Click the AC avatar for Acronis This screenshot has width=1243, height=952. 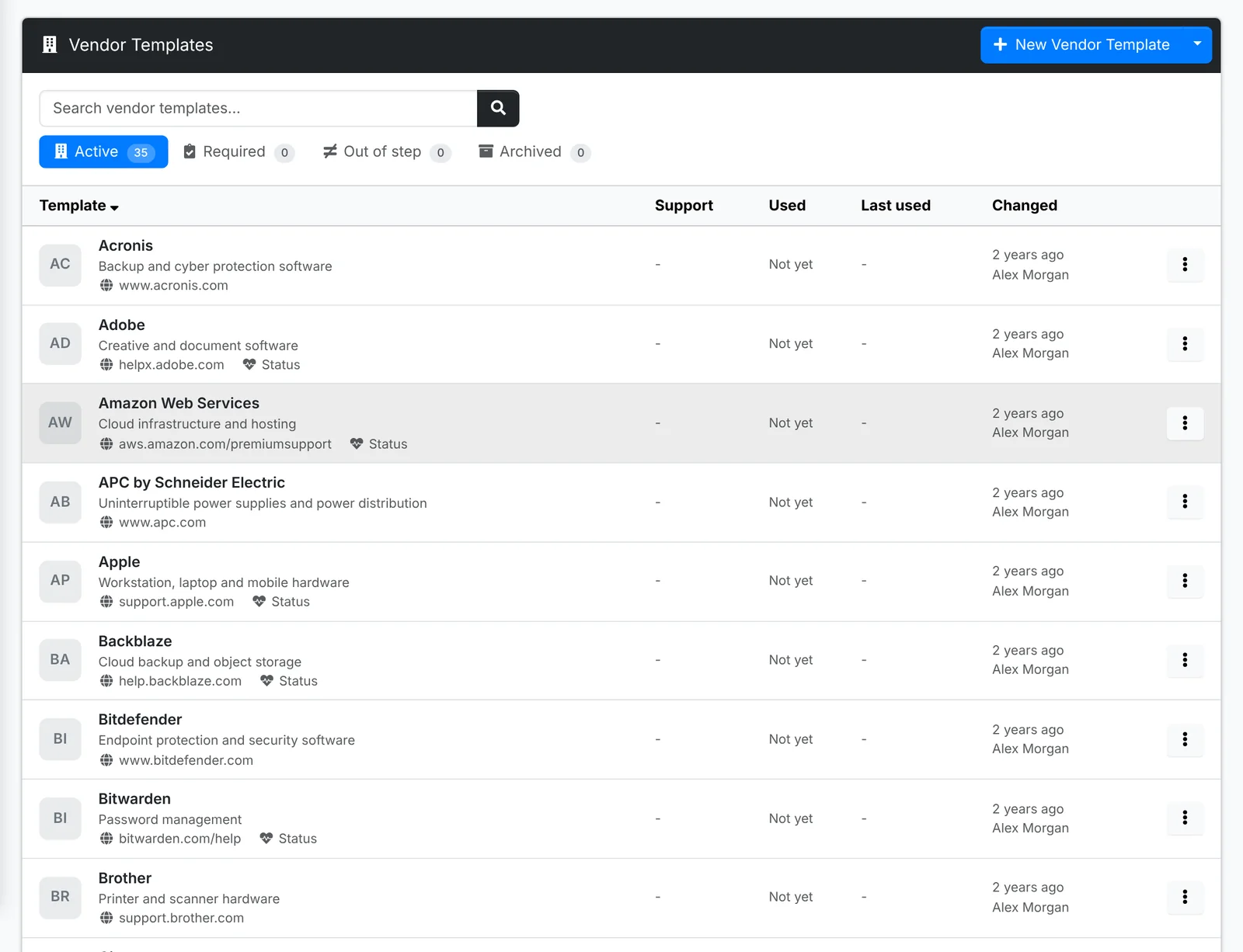pos(60,265)
